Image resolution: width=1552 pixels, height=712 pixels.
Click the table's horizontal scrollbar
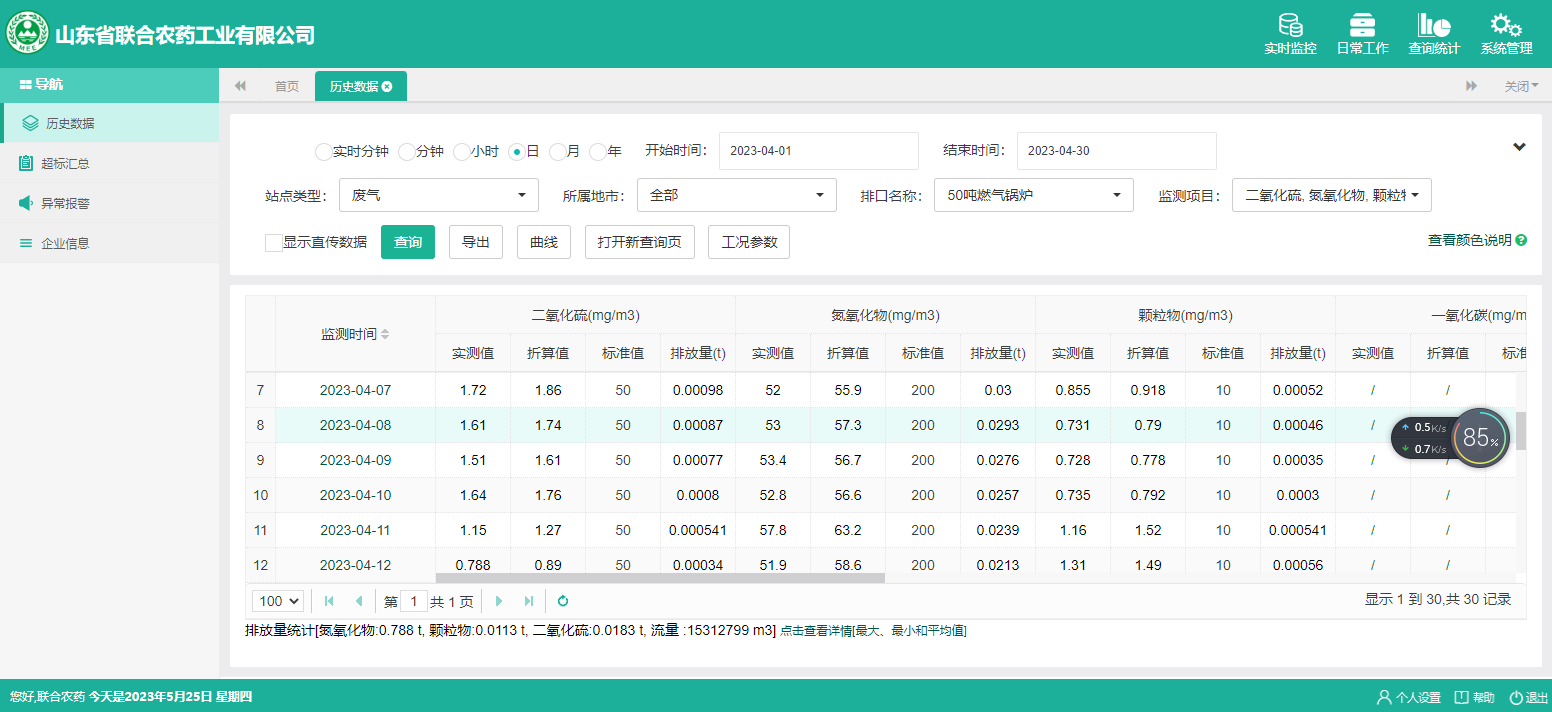660,577
